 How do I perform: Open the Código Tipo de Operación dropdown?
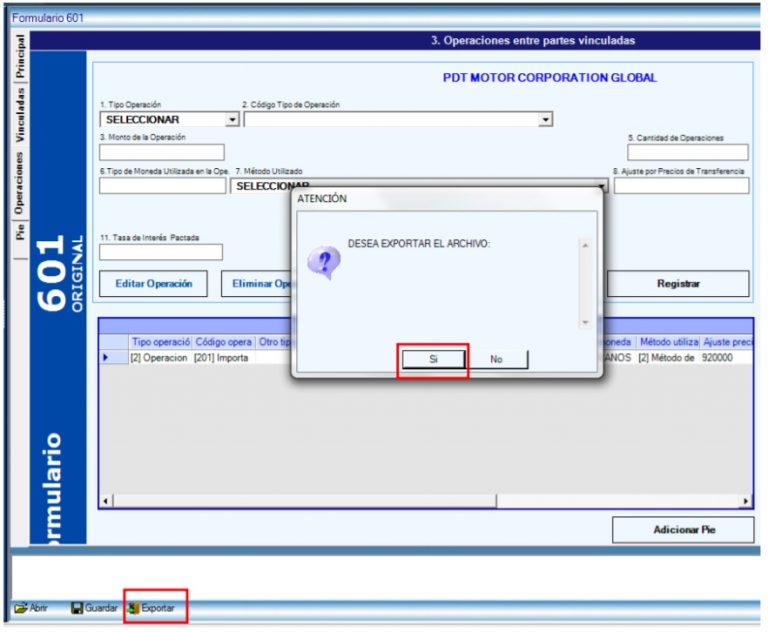(545, 120)
